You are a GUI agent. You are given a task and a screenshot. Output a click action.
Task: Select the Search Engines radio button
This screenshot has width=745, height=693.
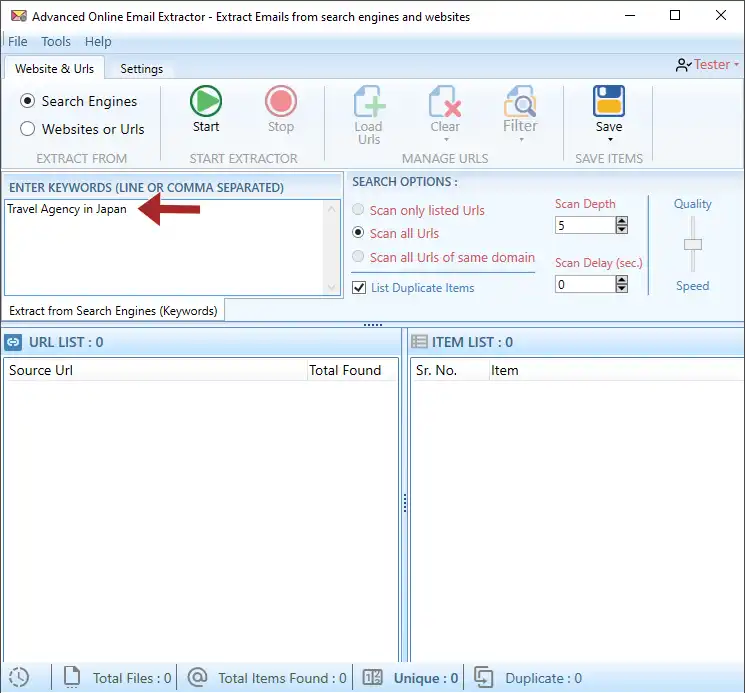coord(28,101)
